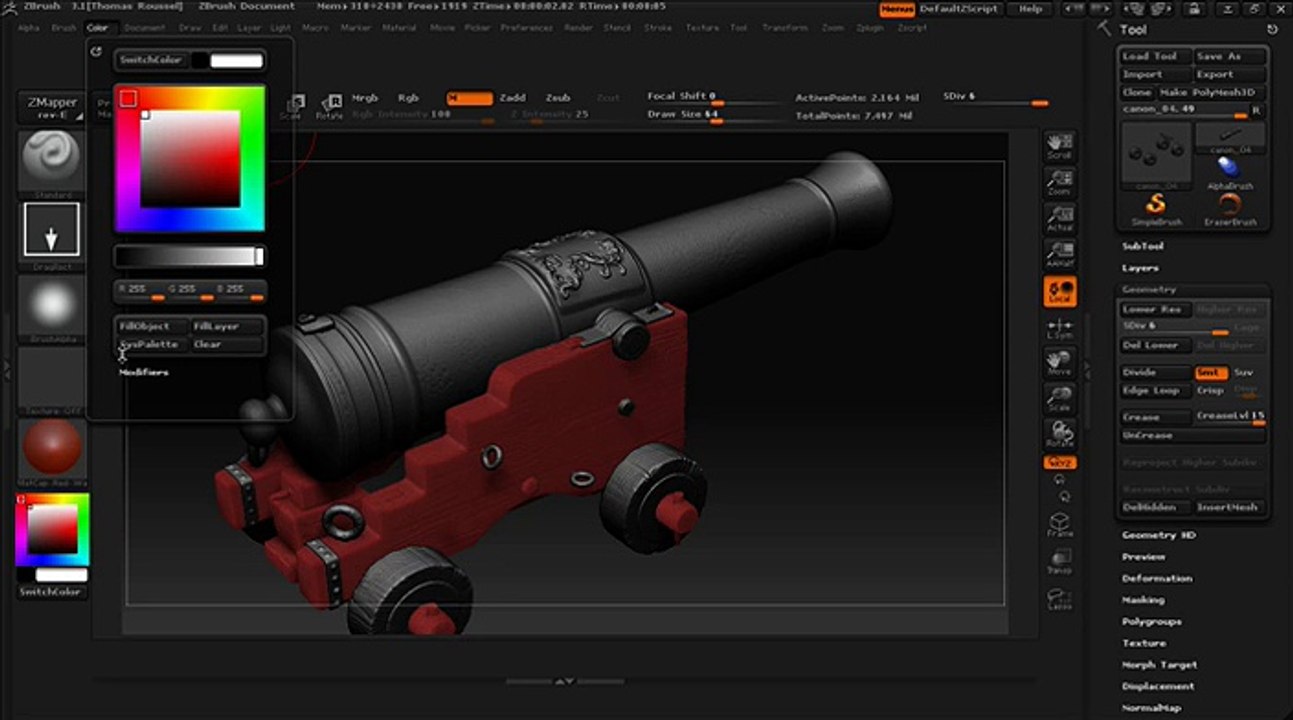Viewport: 1293px width, 720px height.
Task: Click the AAHalf view icon
Action: pos(1059,253)
